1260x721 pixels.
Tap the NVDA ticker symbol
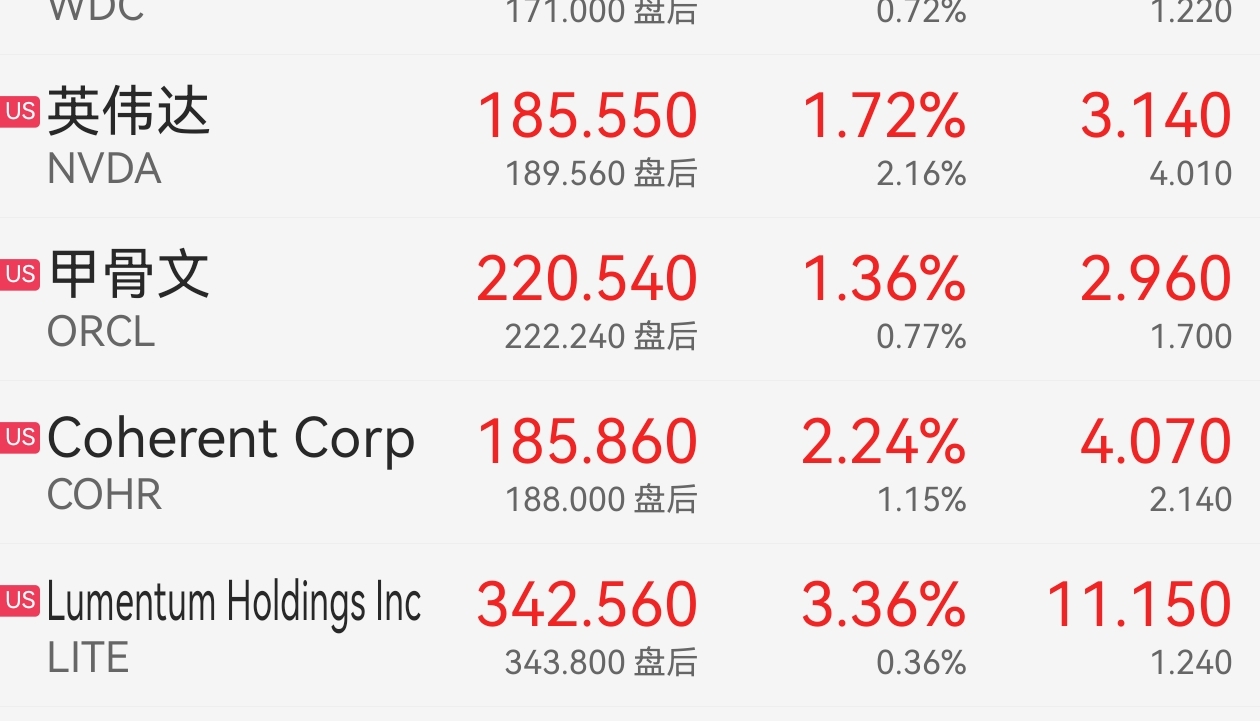click(104, 169)
